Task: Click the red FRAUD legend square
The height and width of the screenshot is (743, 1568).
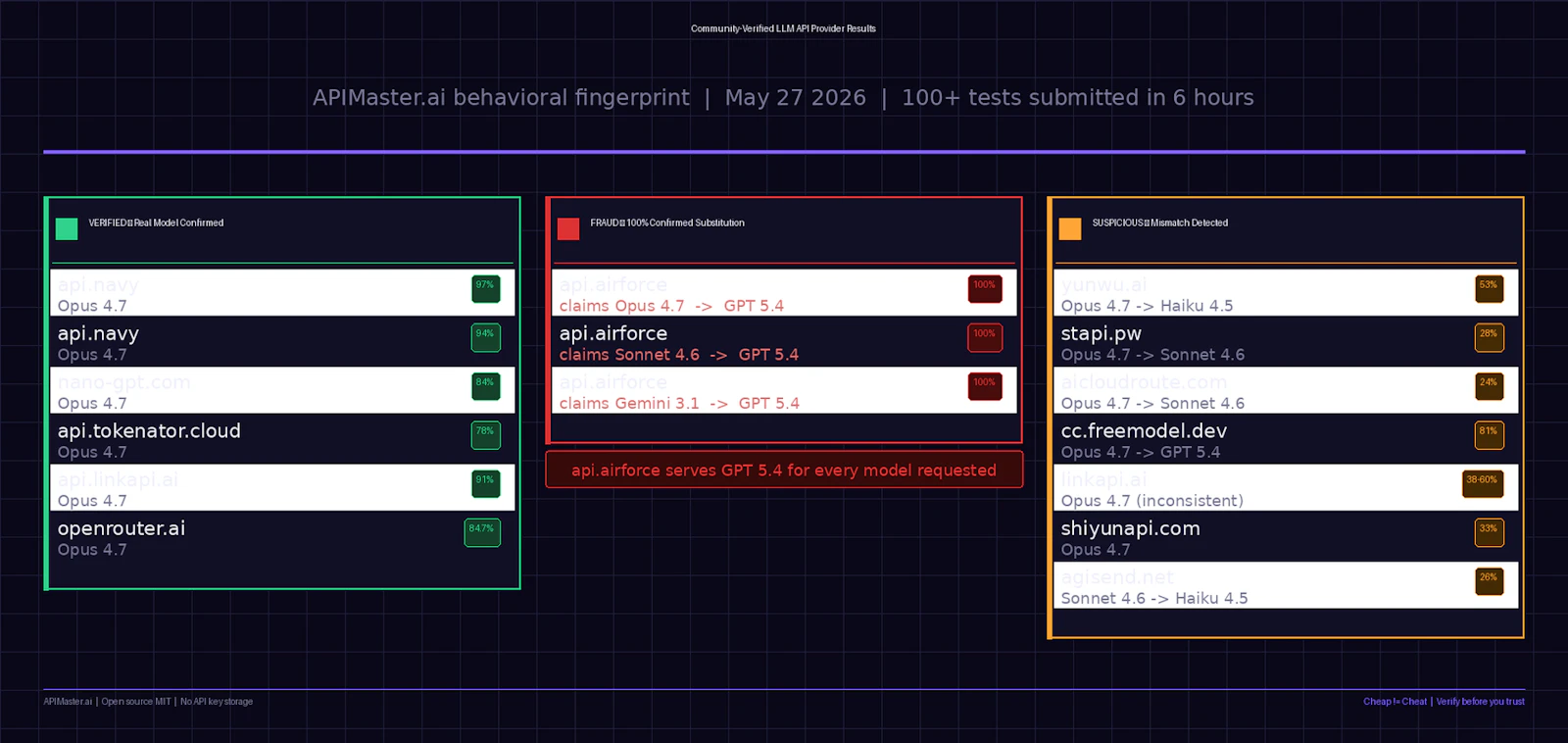Action: (568, 228)
